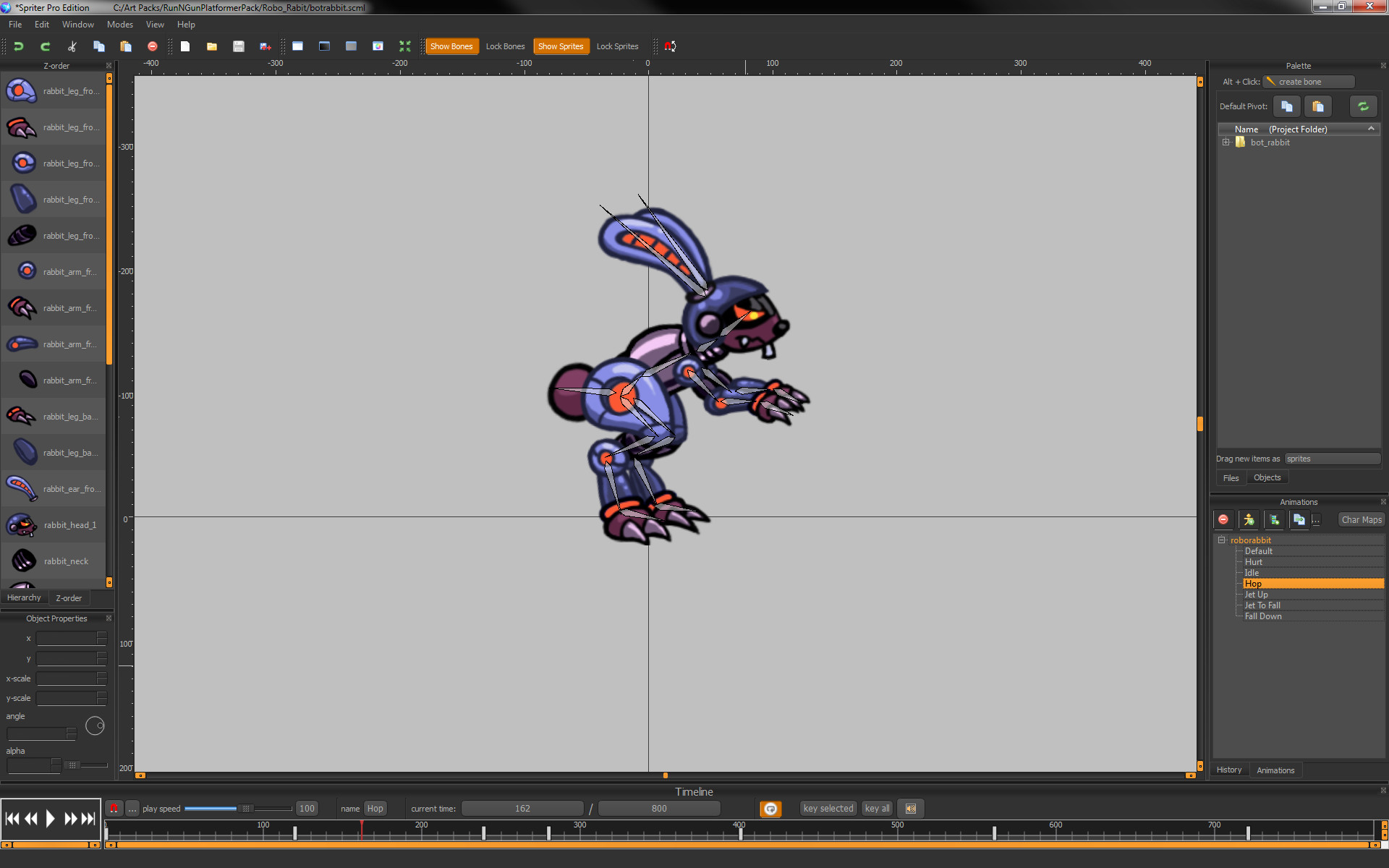The height and width of the screenshot is (868, 1389).
Task: Expand the bot_rabbit folder
Action: point(1226,142)
